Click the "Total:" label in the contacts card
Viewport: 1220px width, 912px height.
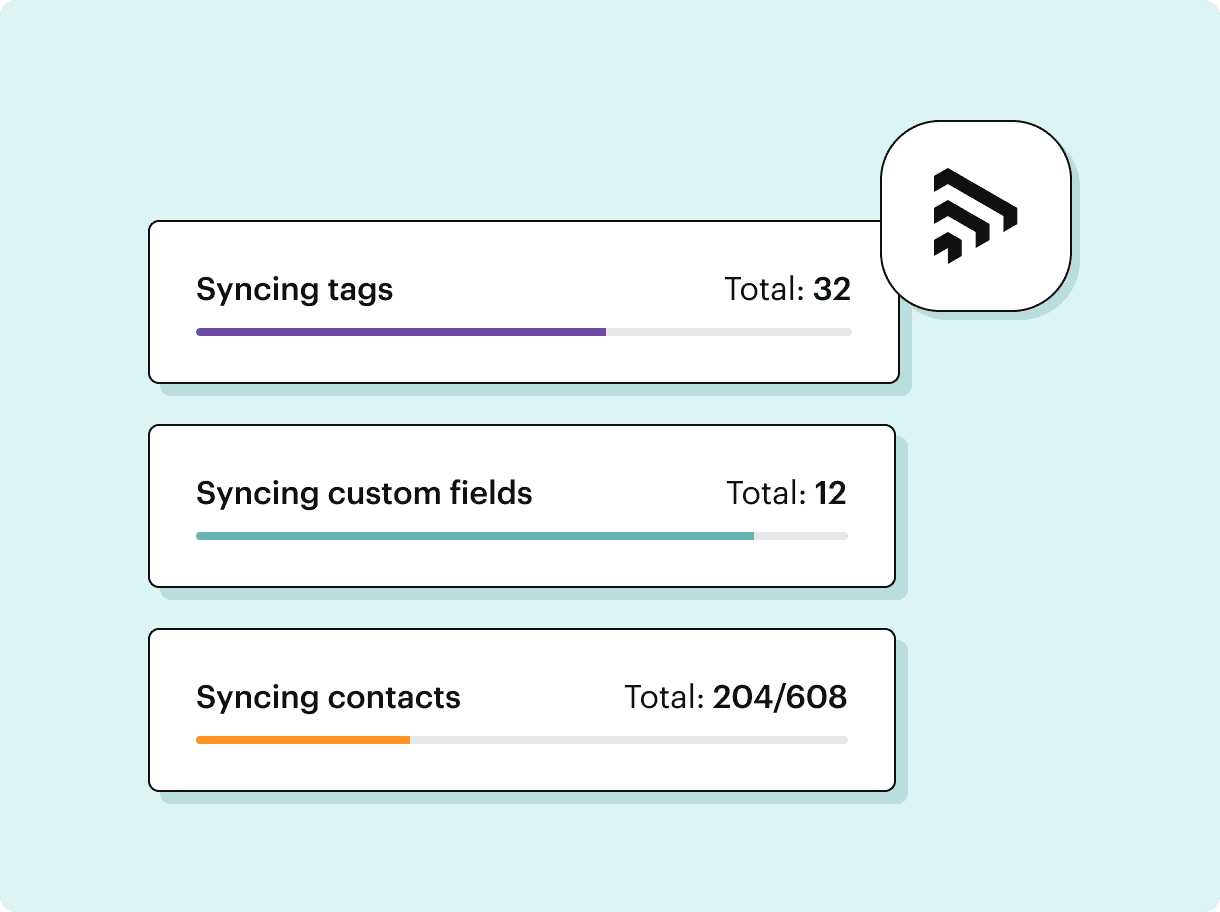click(x=664, y=697)
